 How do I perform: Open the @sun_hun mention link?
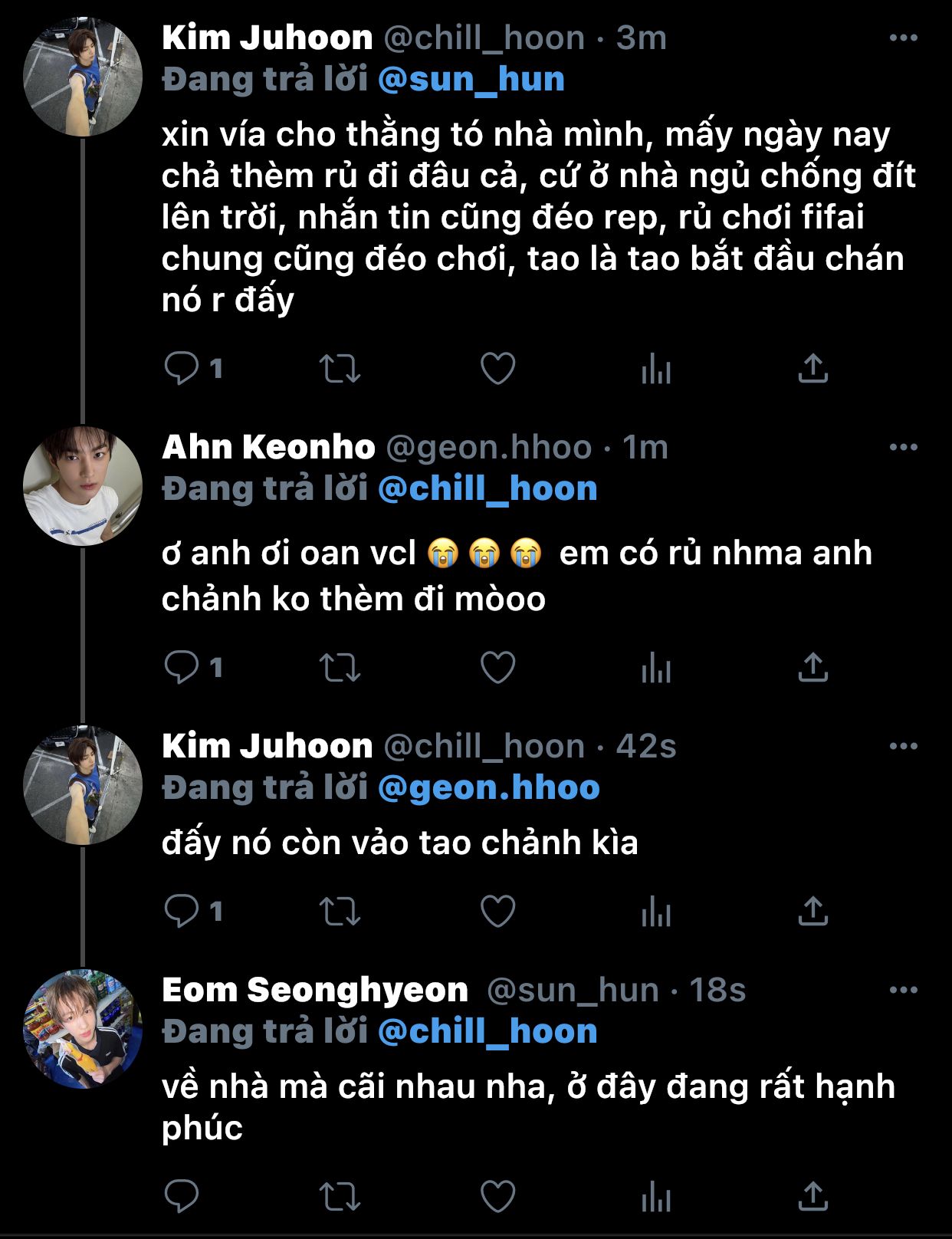471,80
